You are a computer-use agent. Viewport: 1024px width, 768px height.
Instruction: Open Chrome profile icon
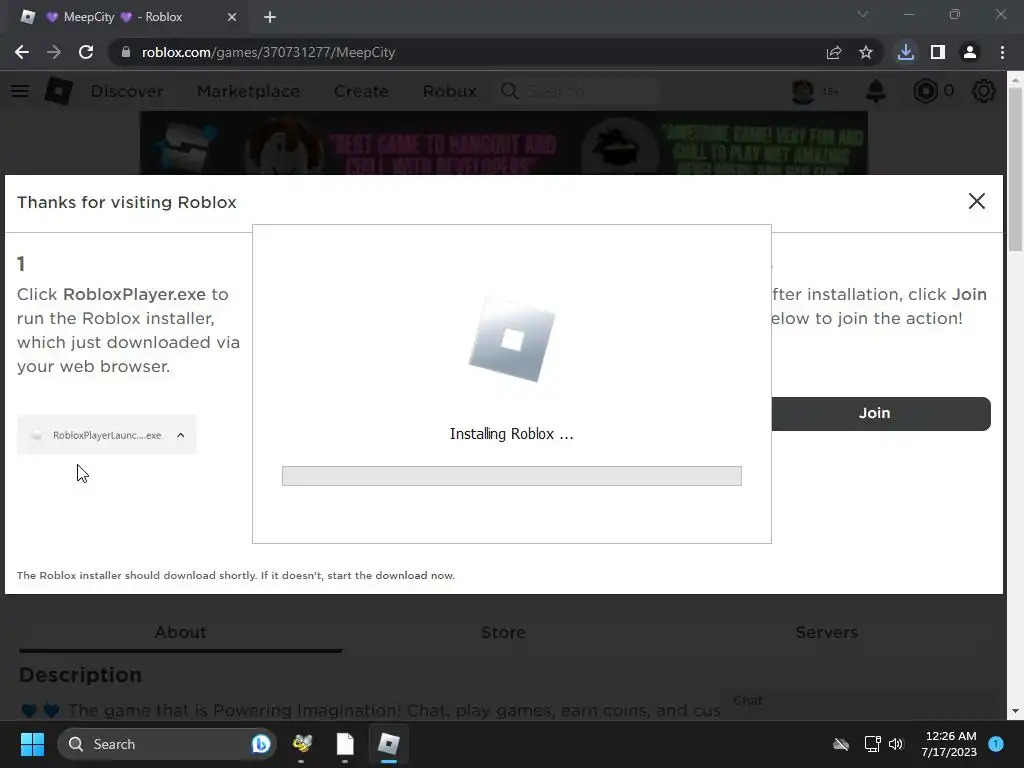click(970, 52)
